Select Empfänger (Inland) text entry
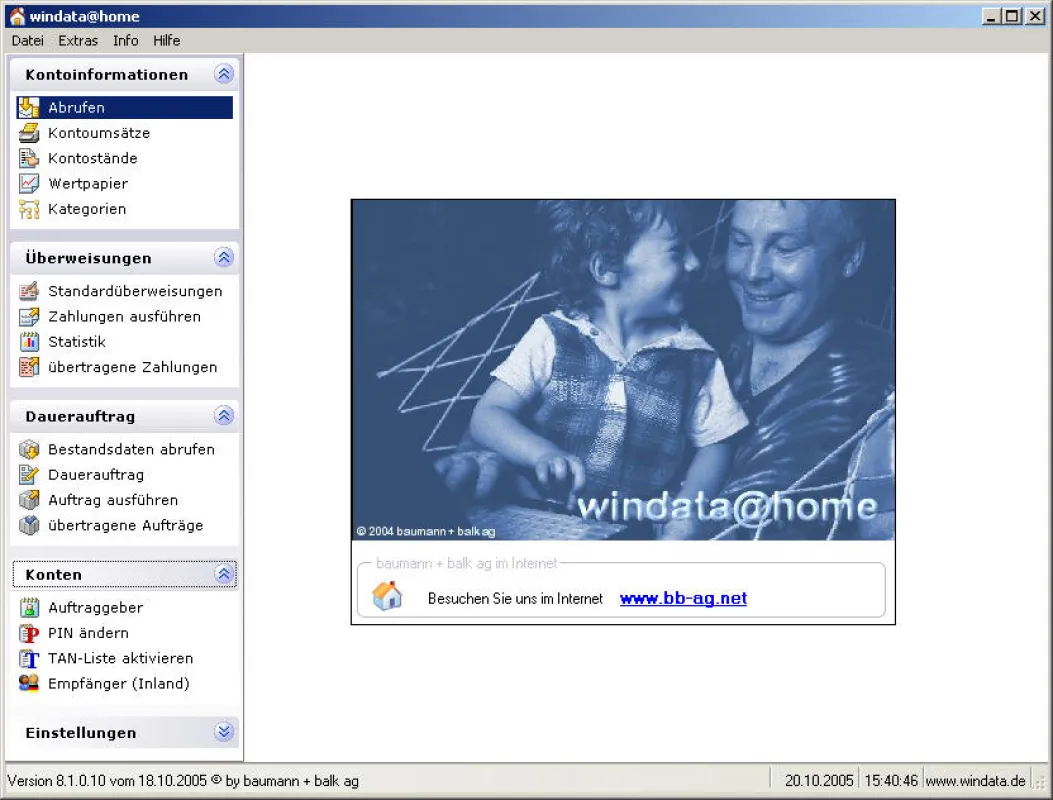Viewport: 1053px width, 800px height. (118, 684)
